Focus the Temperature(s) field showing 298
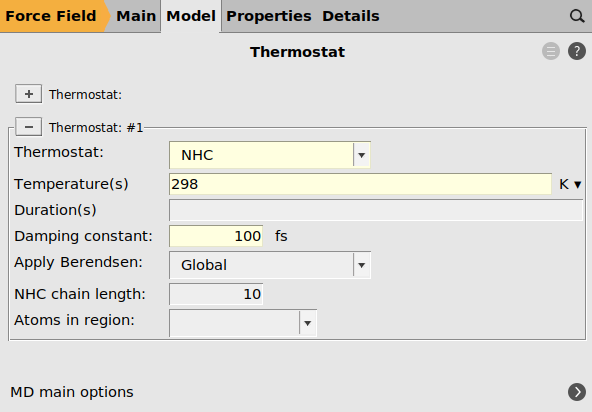 361,184
